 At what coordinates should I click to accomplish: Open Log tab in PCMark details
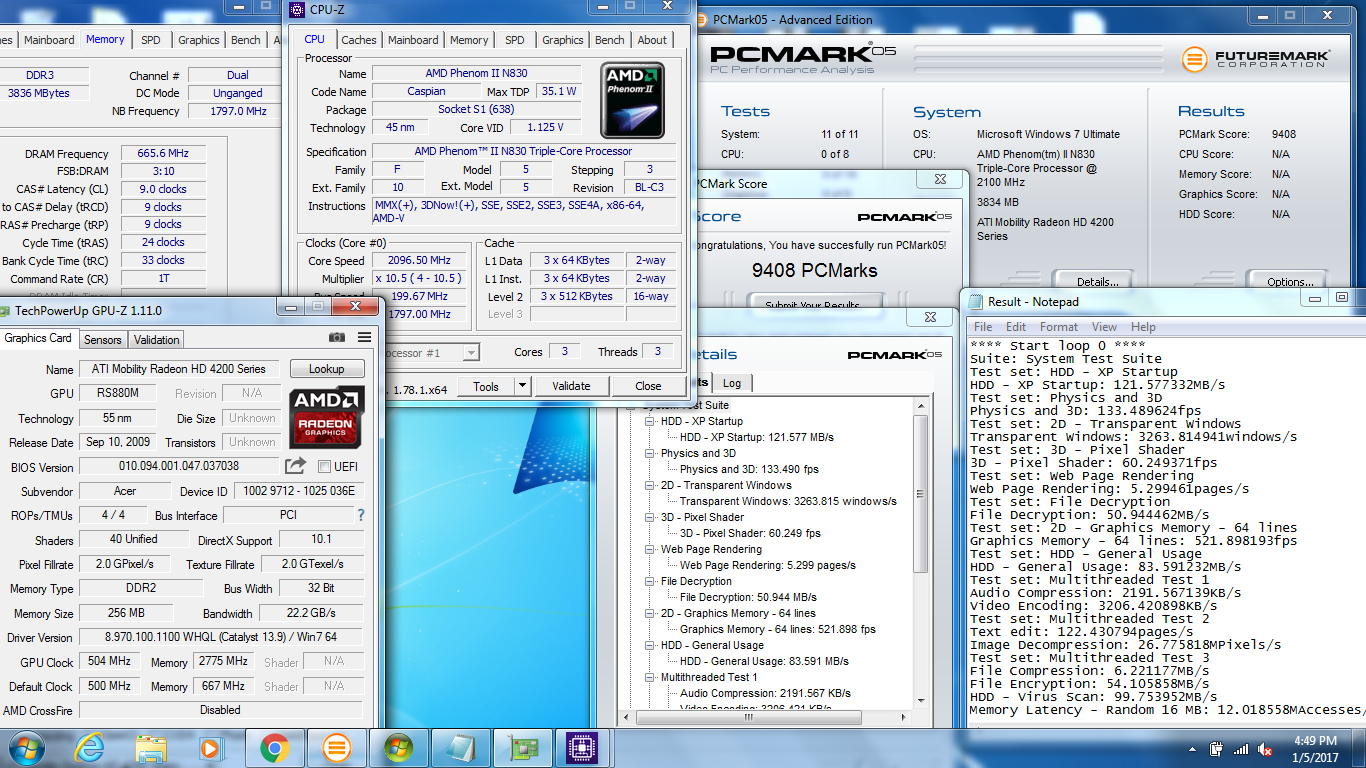click(x=732, y=383)
